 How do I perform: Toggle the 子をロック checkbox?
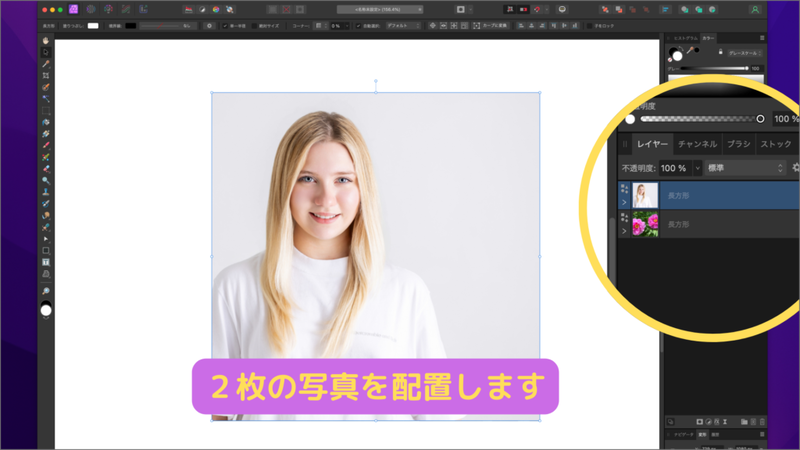[589, 26]
